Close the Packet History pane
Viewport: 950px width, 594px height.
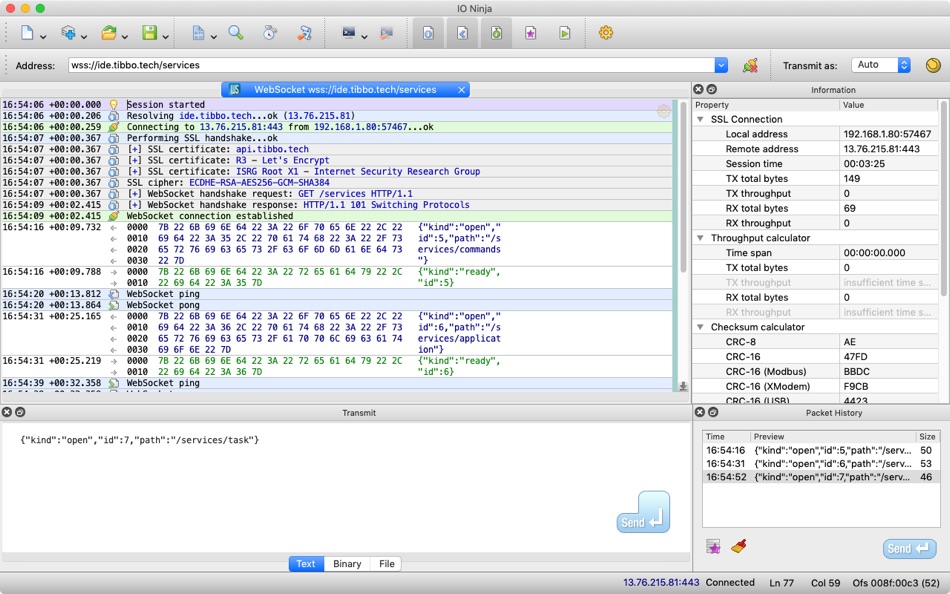700,412
